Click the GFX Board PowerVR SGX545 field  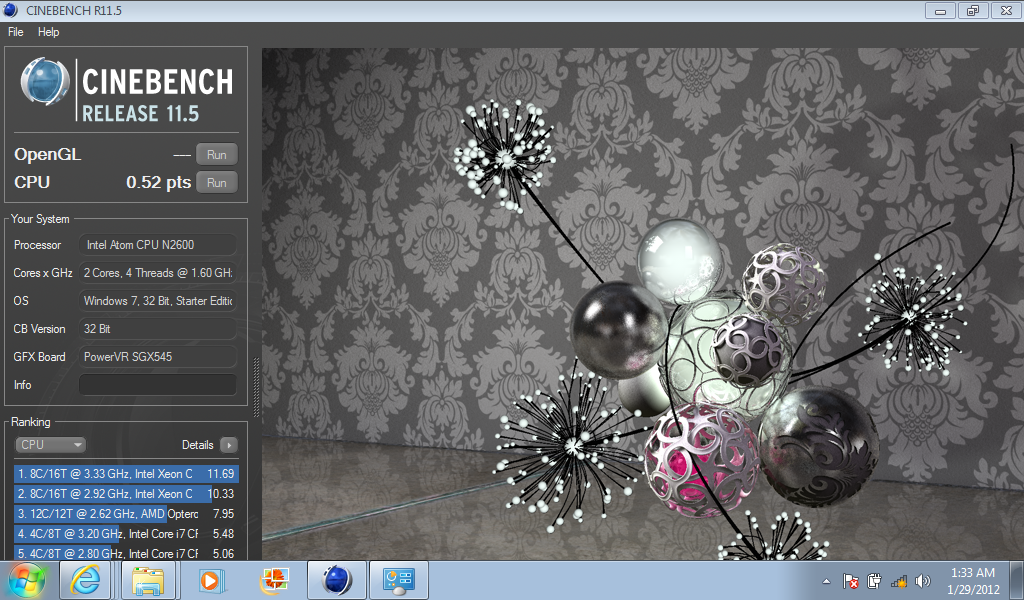pos(157,356)
